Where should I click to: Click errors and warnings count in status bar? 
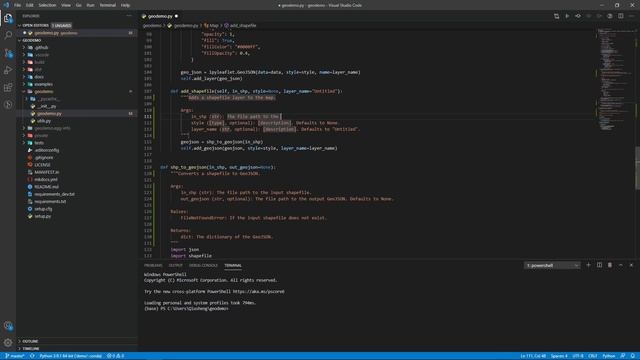[116, 356]
